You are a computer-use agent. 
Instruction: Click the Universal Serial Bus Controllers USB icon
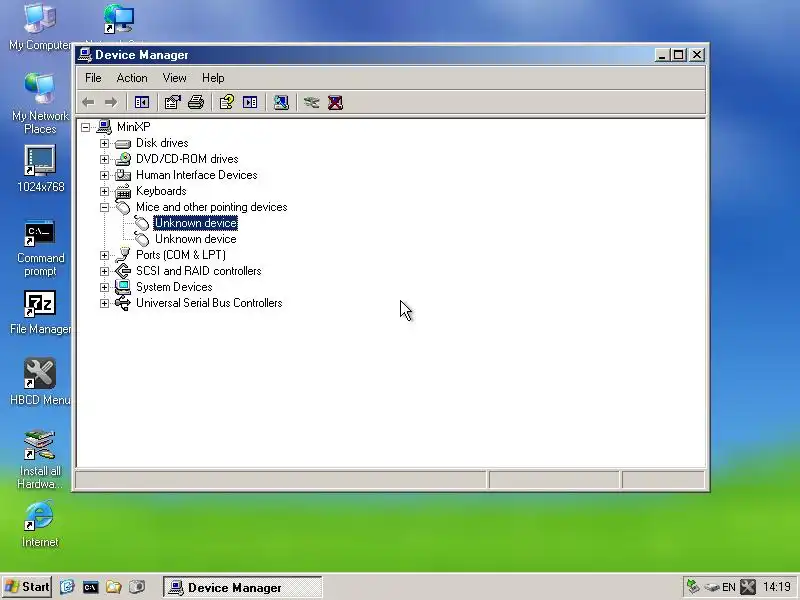(x=123, y=303)
